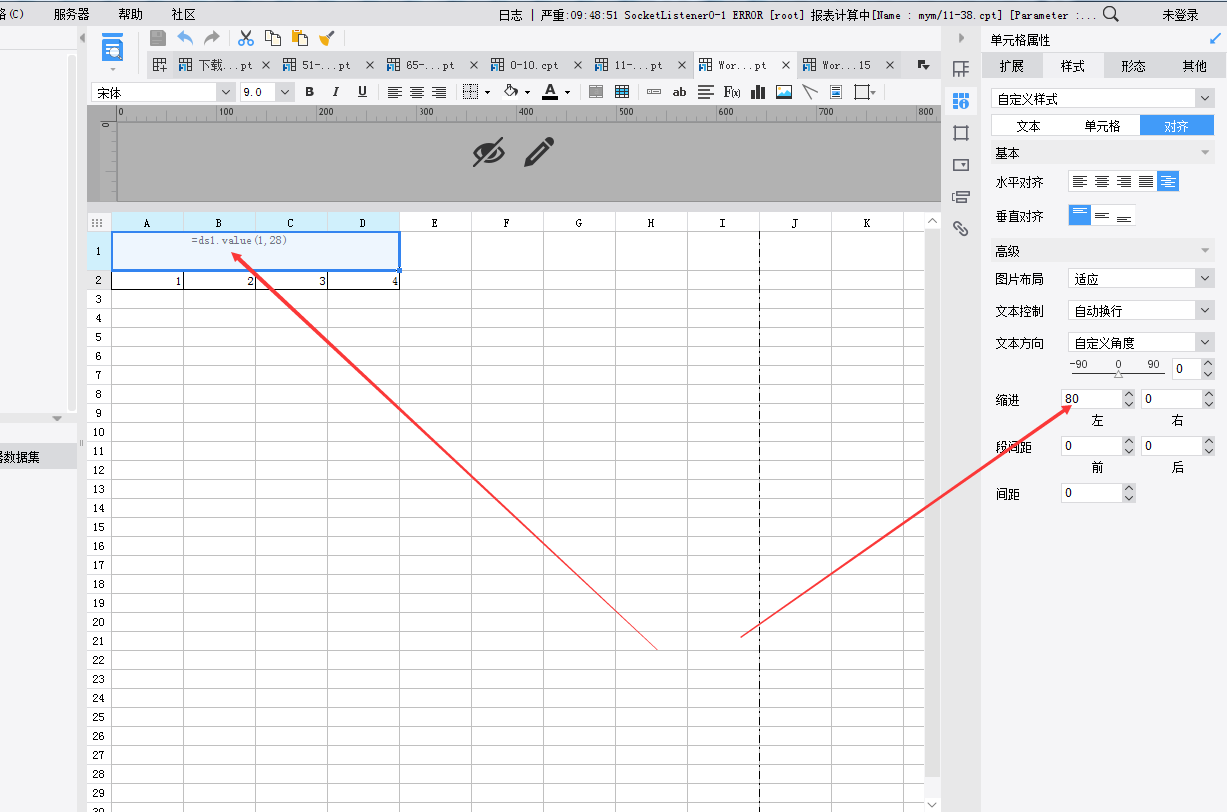Select the 单元格 sub-tab

point(1102,126)
